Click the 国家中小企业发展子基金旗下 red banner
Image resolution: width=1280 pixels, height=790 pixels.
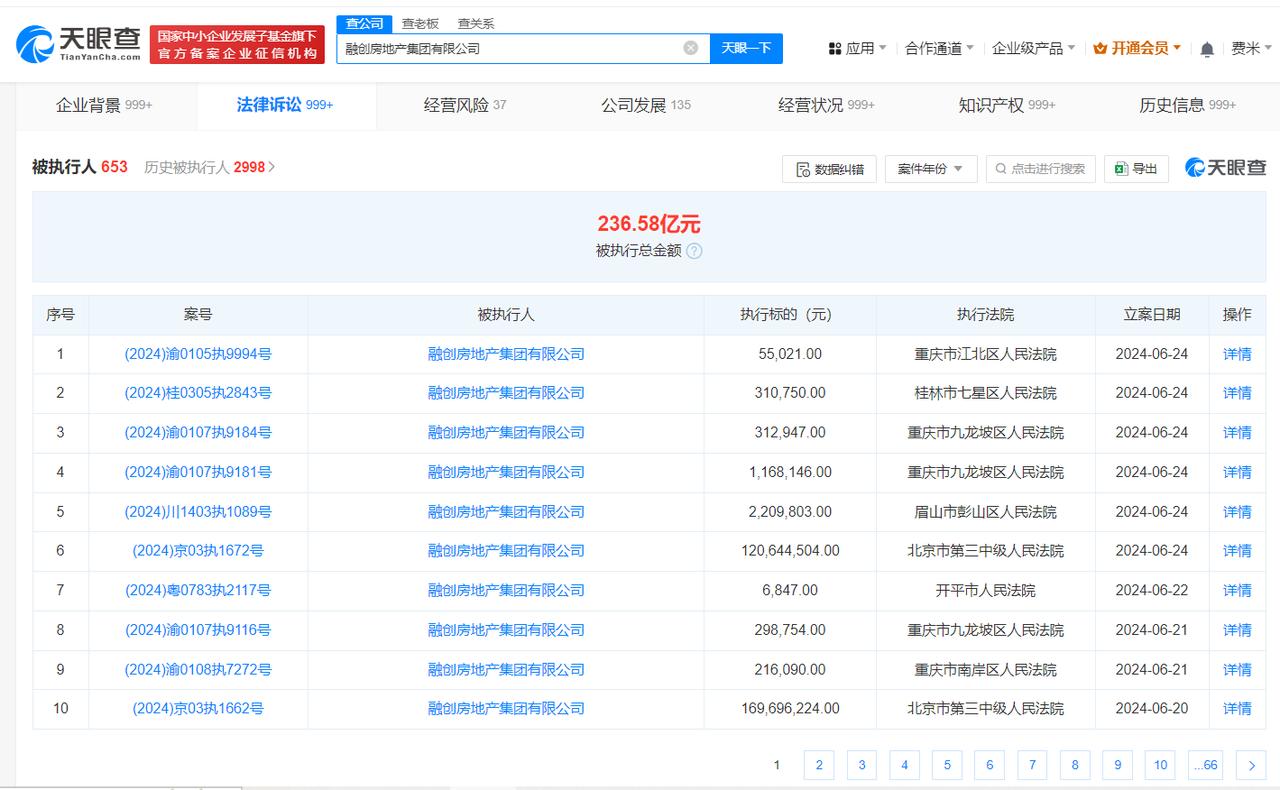click(237, 44)
